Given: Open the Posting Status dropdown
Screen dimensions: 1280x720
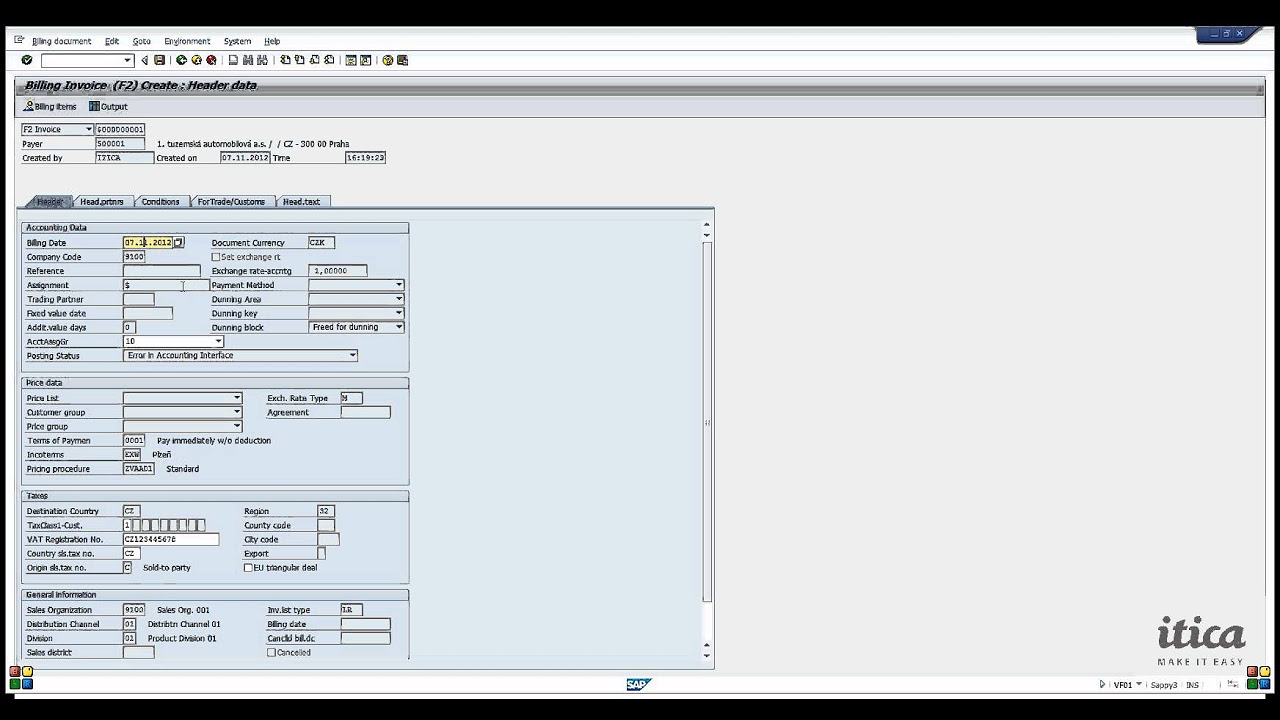Looking at the screenshot, I should pos(352,355).
